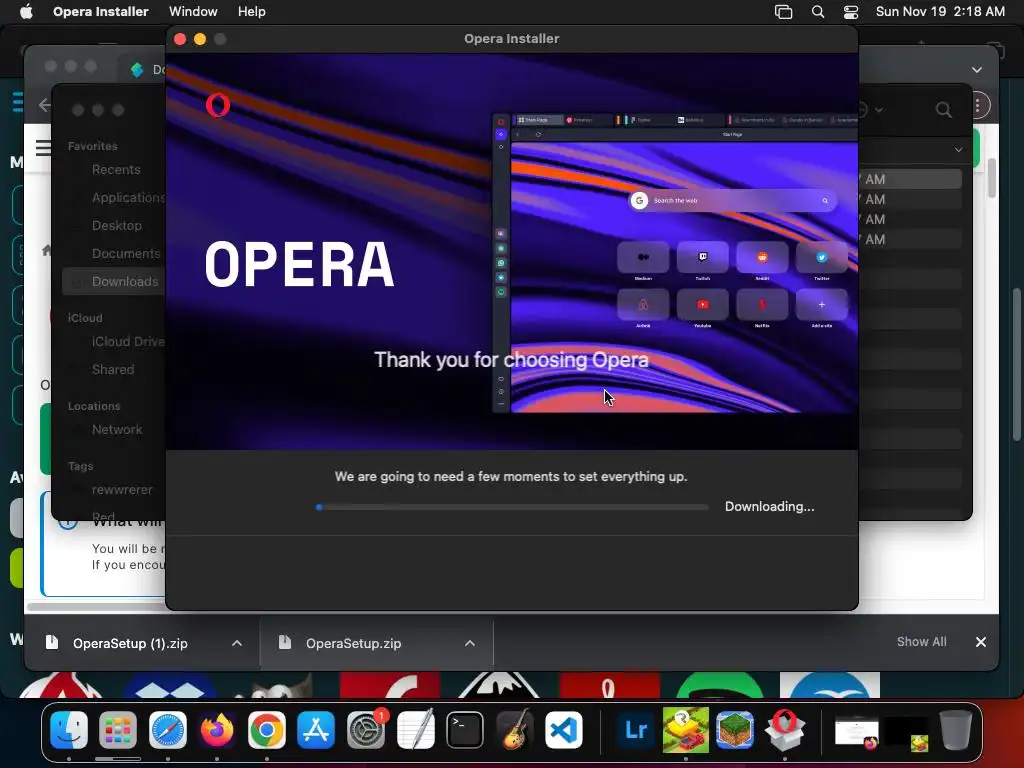Click the Downloading... status text
The width and height of the screenshot is (1024, 768).
point(769,507)
